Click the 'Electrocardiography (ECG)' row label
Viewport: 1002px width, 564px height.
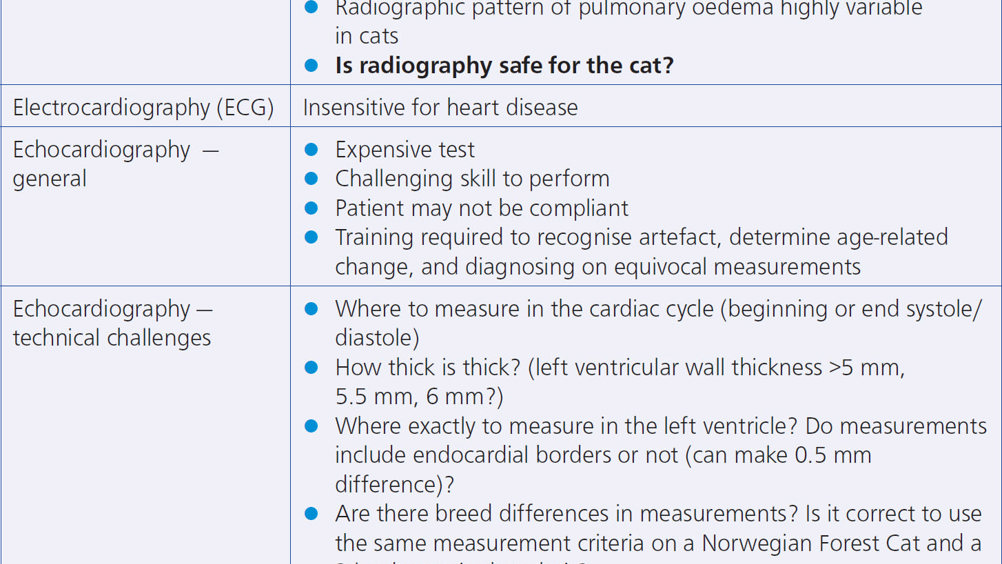click(x=143, y=107)
